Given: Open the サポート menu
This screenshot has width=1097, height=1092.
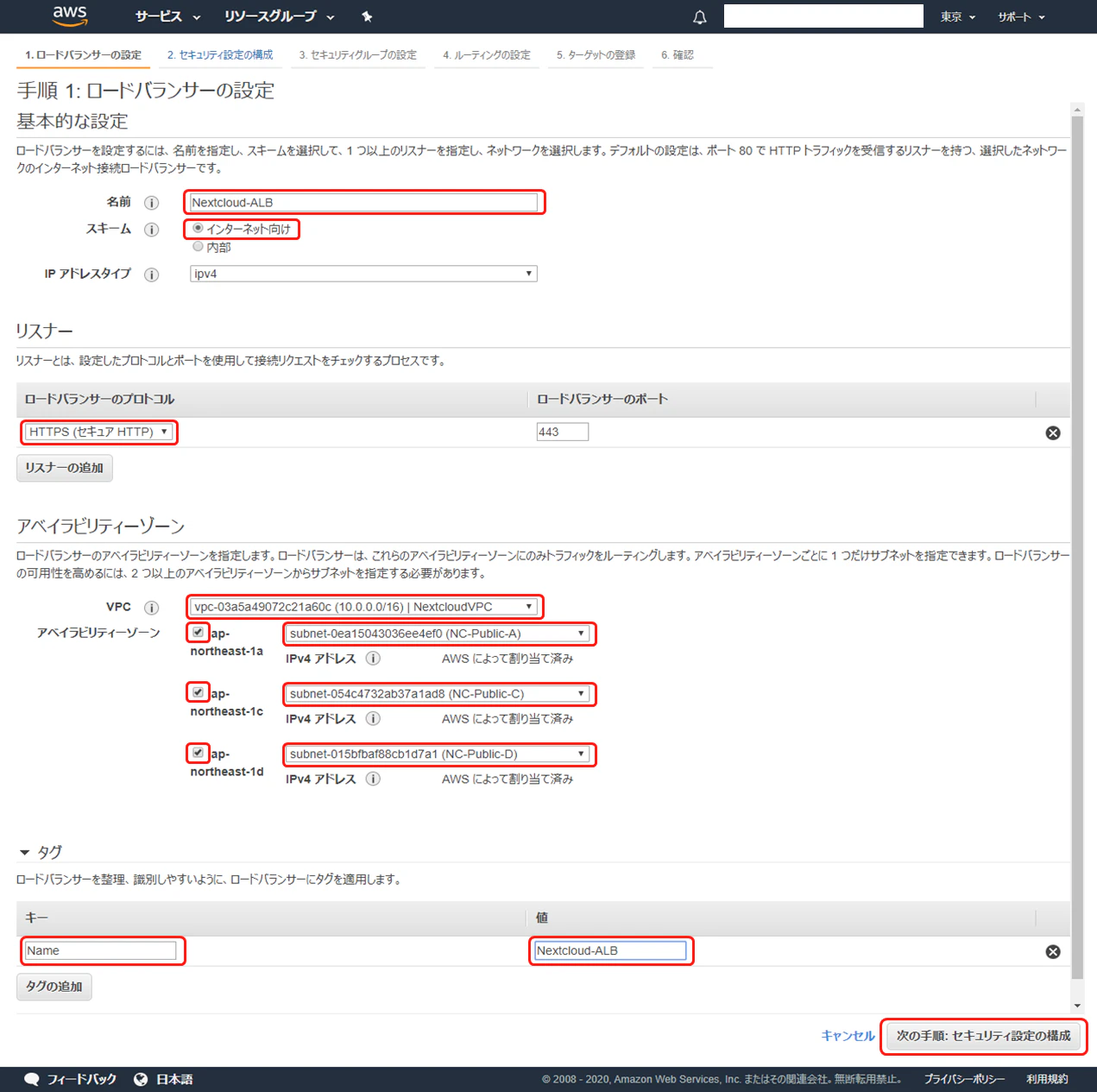Looking at the screenshot, I should (1021, 16).
